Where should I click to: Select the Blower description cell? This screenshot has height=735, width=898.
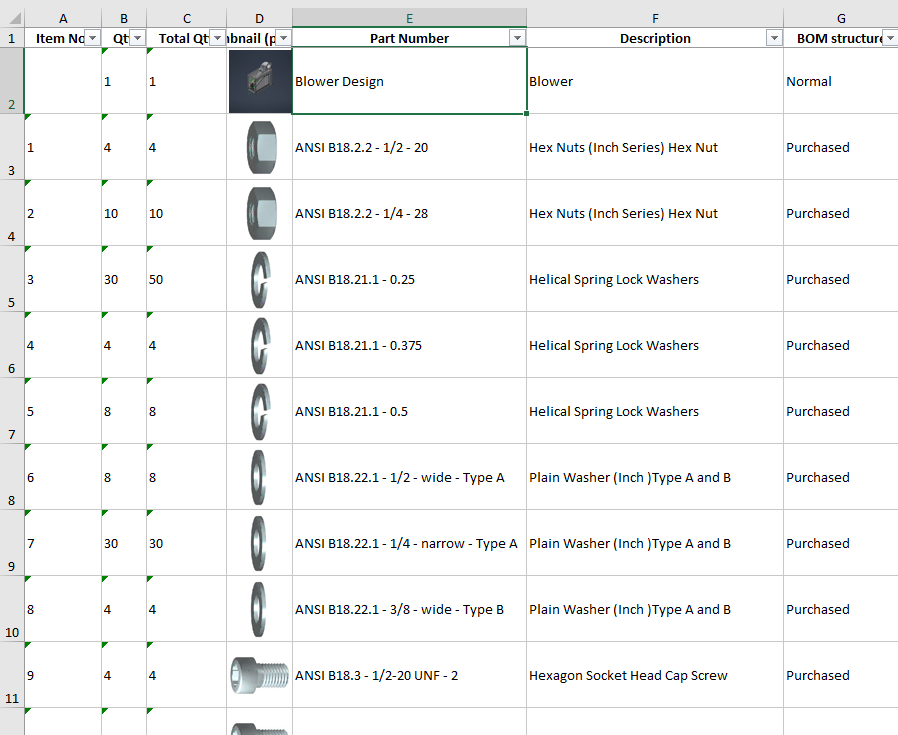click(x=655, y=81)
